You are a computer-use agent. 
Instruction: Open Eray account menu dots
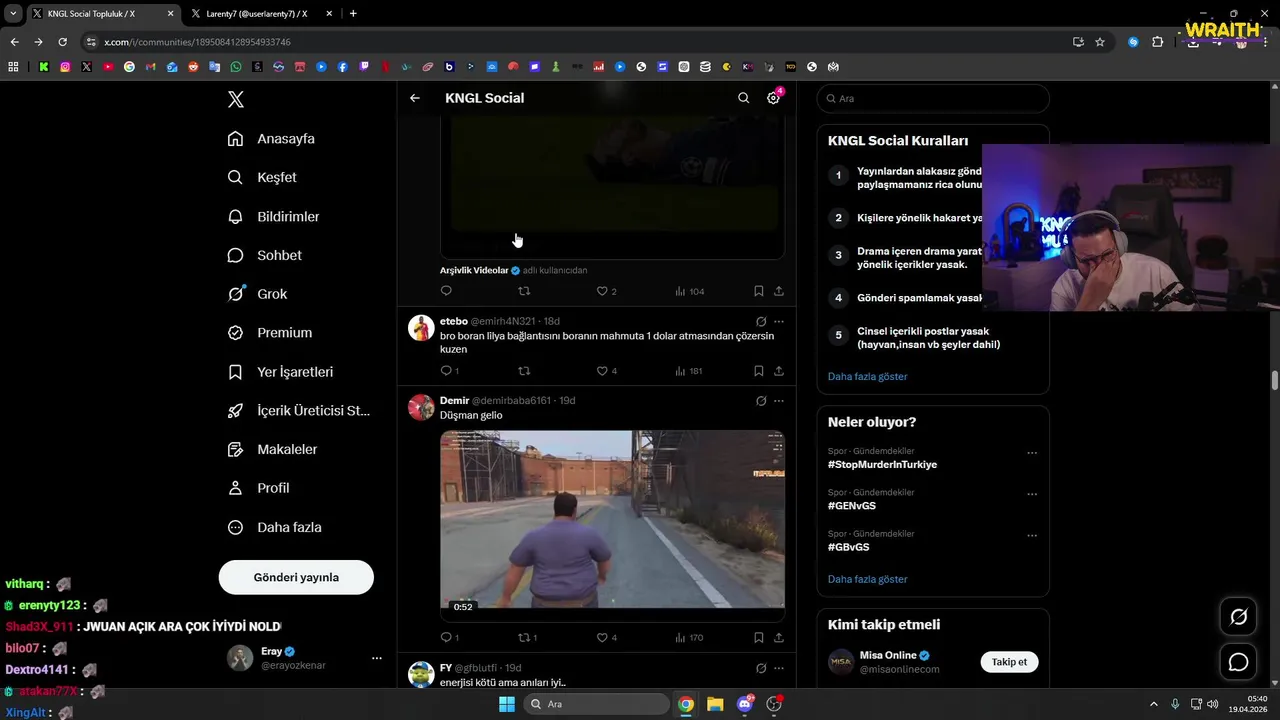[x=377, y=658]
